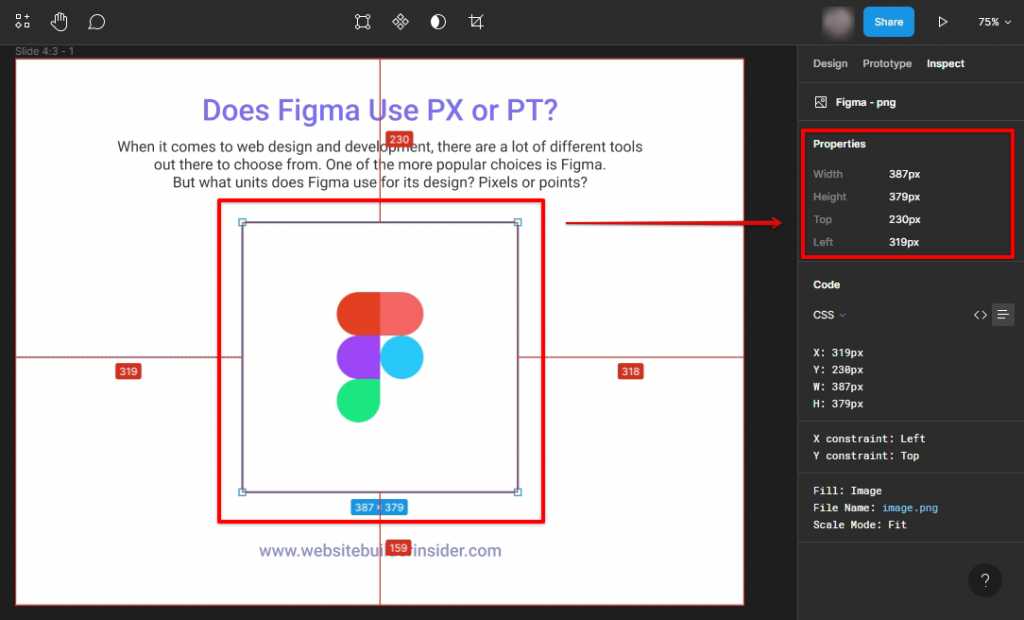Viewport: 1024px width, 620px height.
Task: Click the image icon beside Figma - png
Action: [820, 102]
